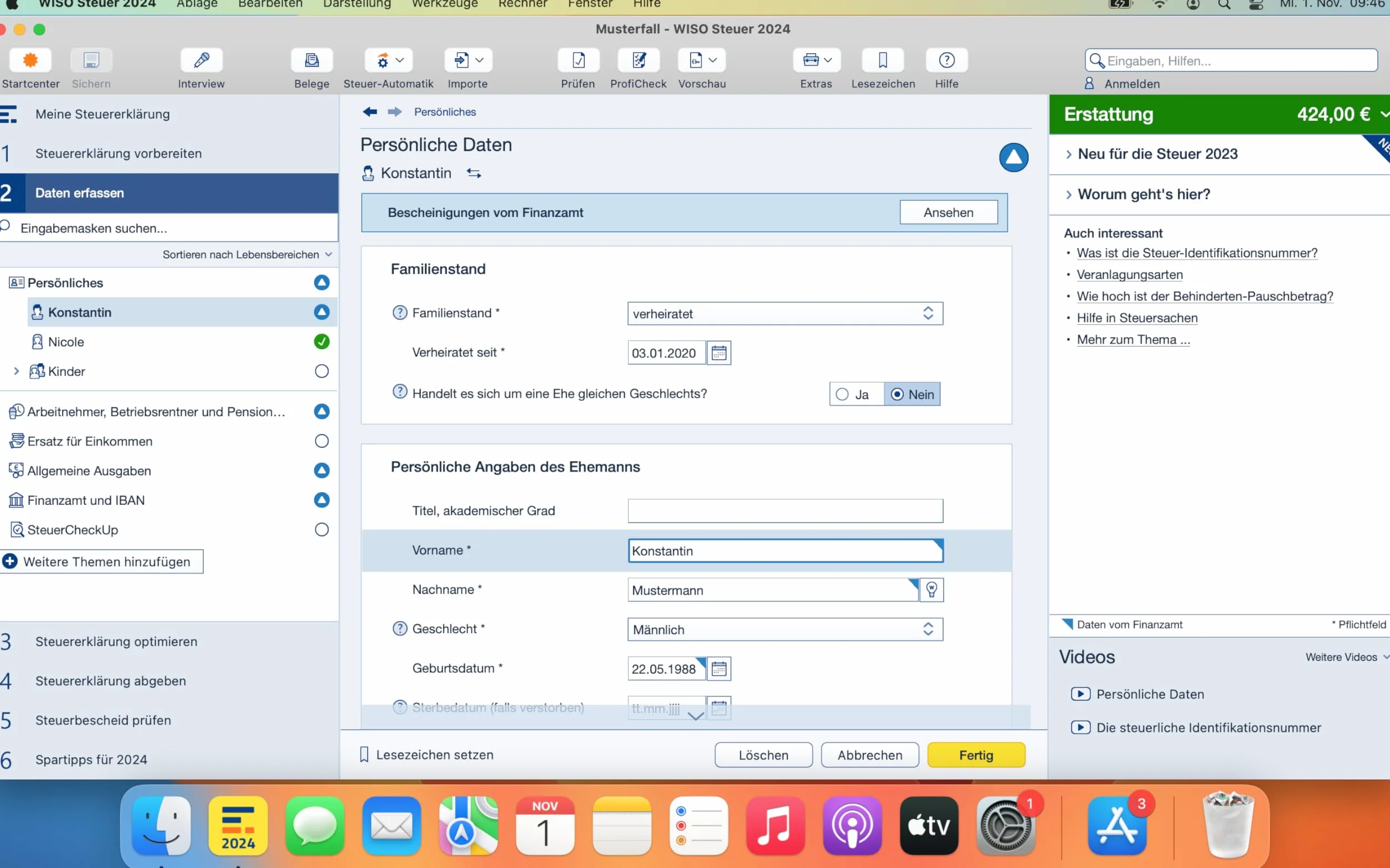Image resolution: width=1390 pixels, height=868 pixels.
Task: Search in Eingabemasken suchen field
Action: (x=169, y=228)
